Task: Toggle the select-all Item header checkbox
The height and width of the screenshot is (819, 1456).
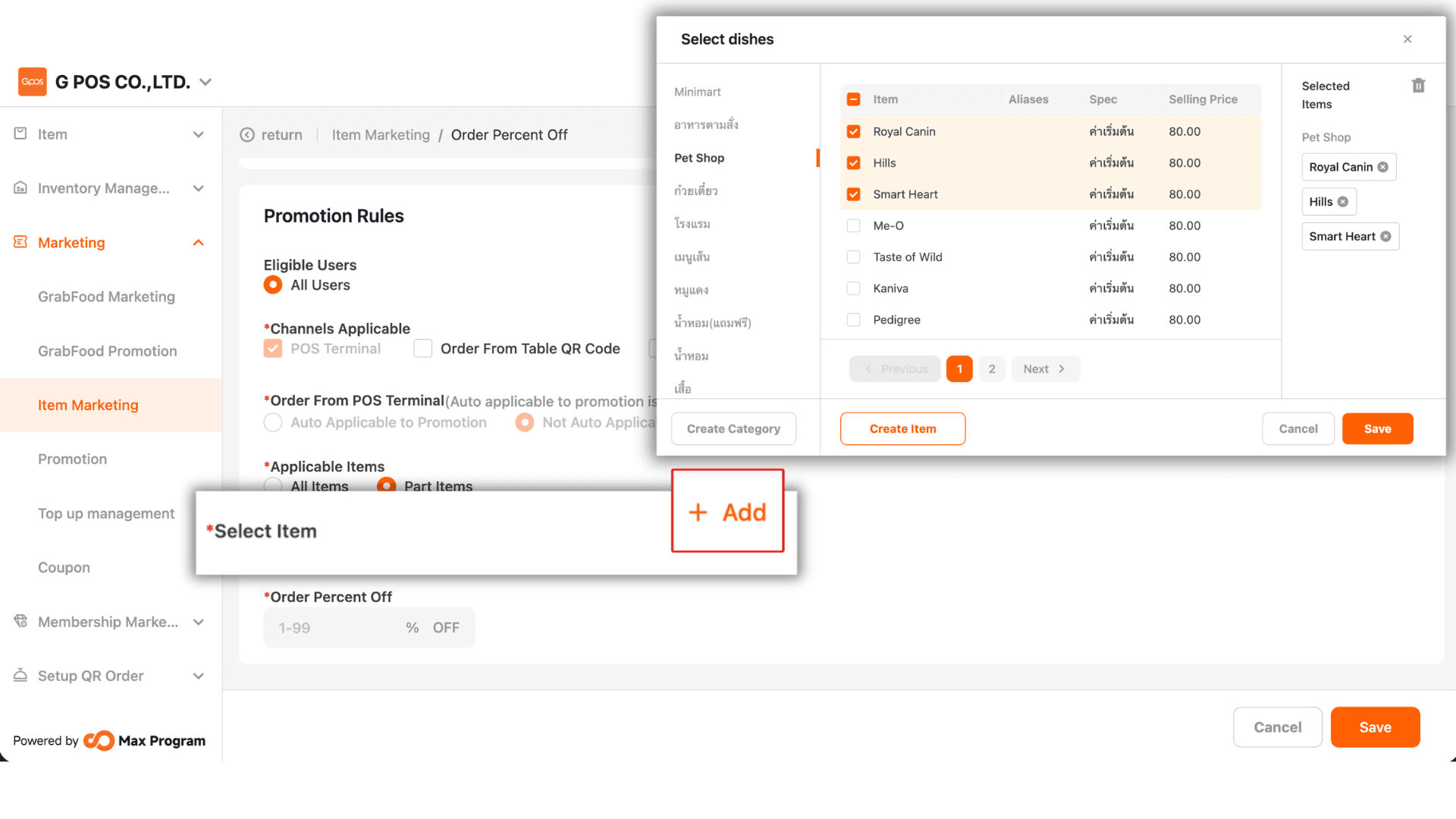Action: 853,99
